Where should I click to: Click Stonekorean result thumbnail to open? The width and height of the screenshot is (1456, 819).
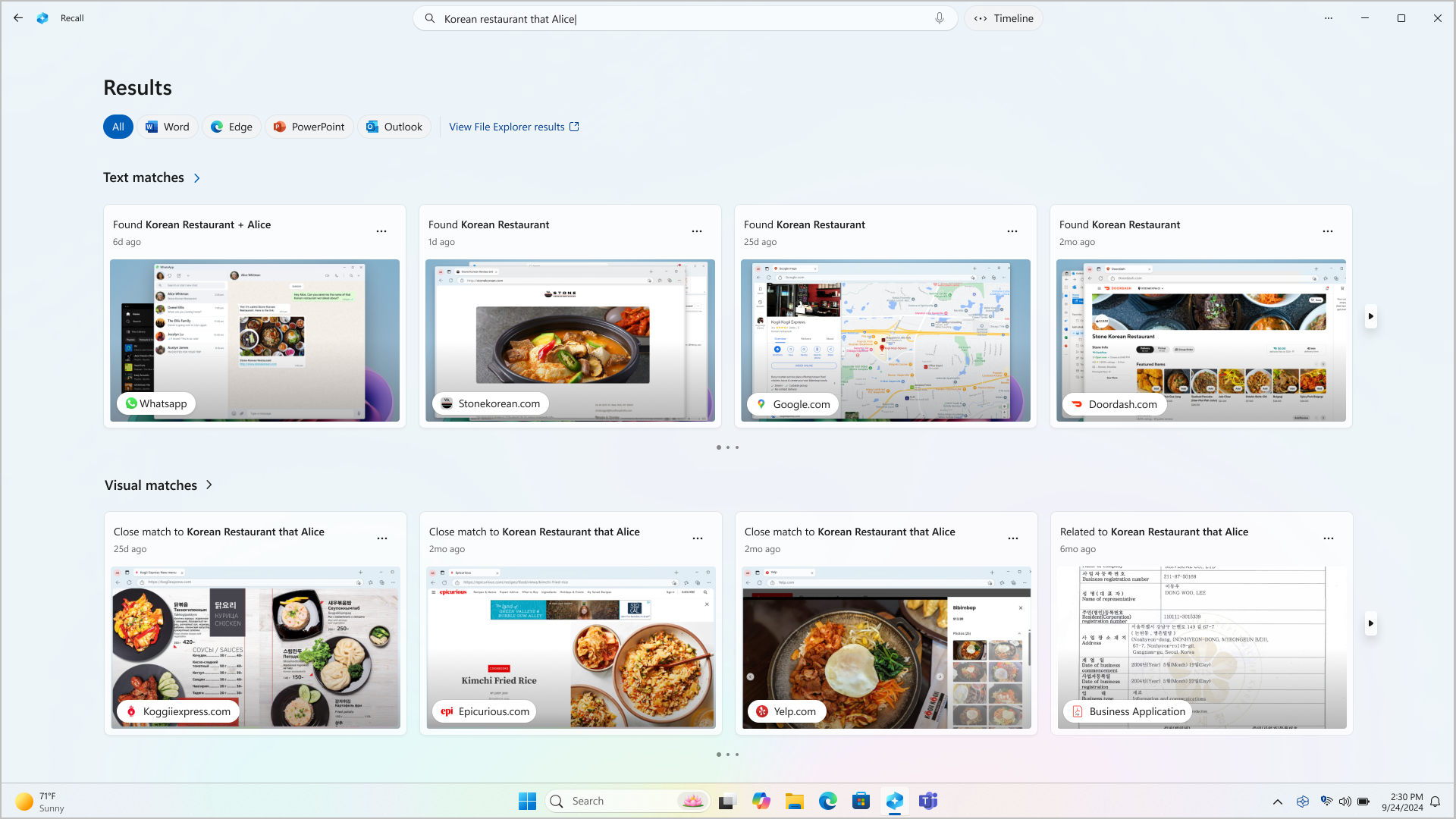[x=570, y=340]
